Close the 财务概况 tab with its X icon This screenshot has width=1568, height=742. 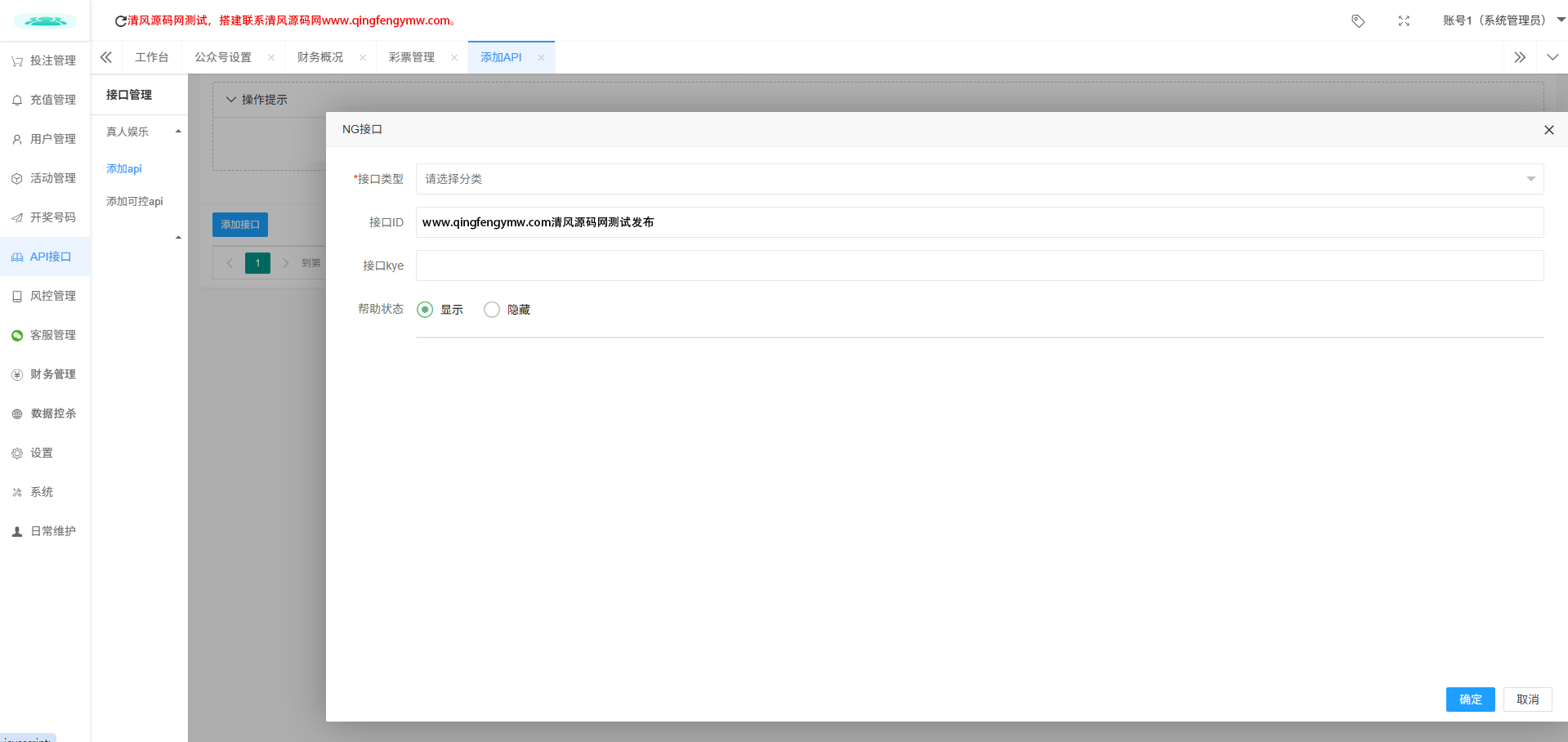pos(363,58)
